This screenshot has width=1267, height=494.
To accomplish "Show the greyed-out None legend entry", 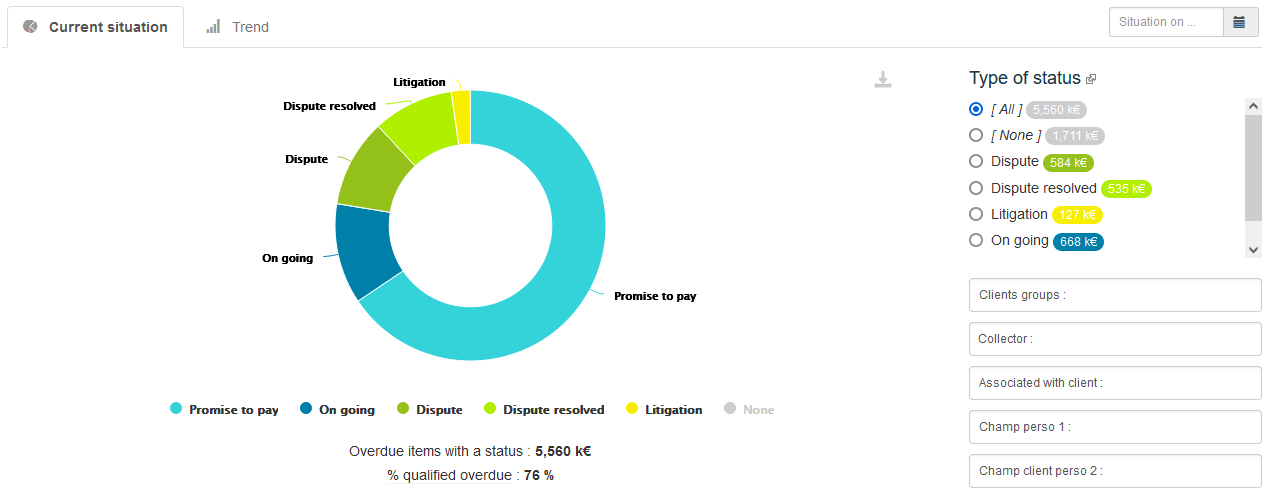I will pos(758,410).
